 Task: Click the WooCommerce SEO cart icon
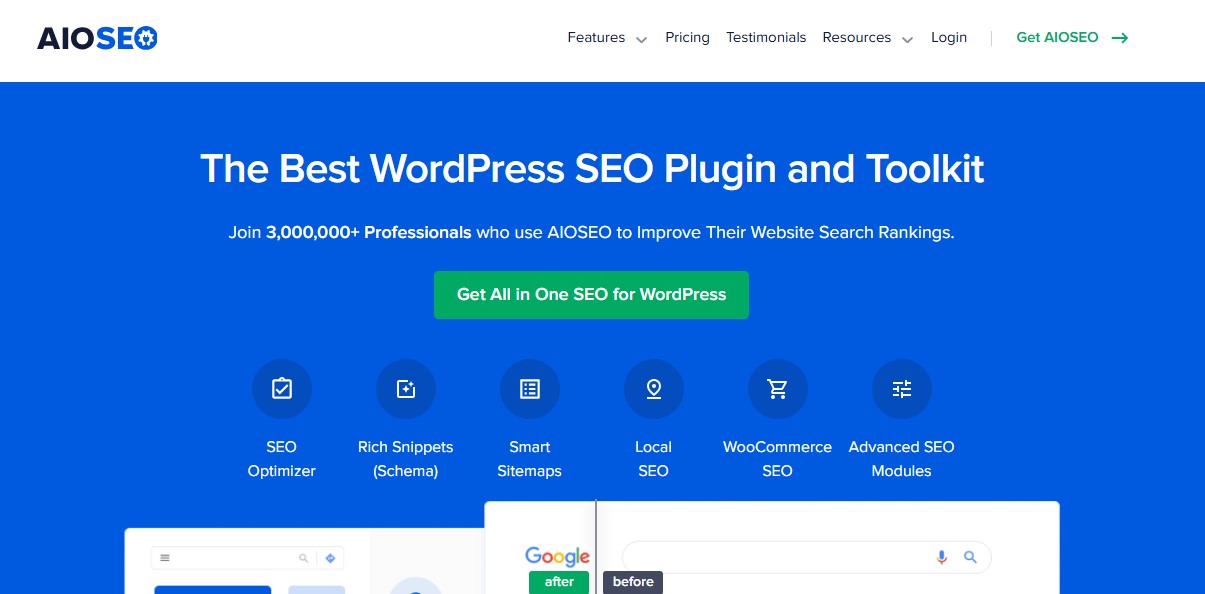tap(777, 388)
